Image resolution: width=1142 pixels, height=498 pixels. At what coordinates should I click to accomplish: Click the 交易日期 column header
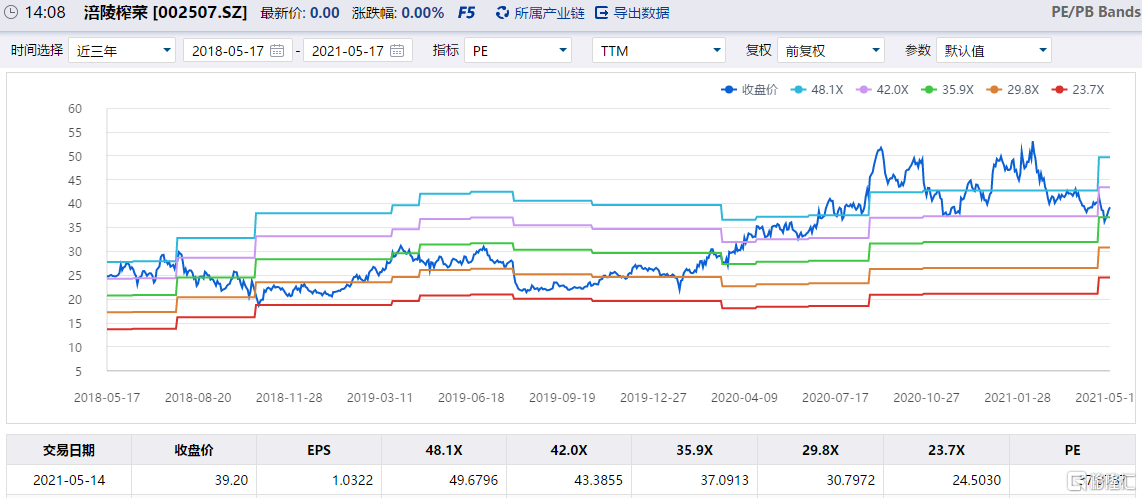tap(69, 450)
